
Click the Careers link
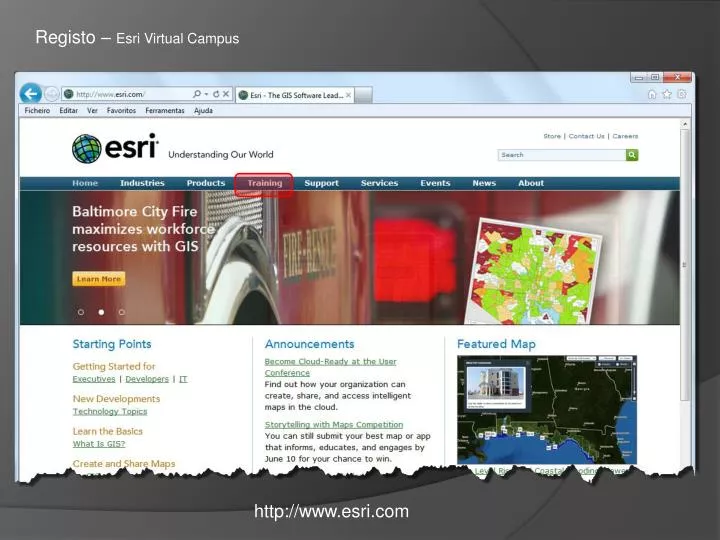pyautogui.click(x=625, y=136)
